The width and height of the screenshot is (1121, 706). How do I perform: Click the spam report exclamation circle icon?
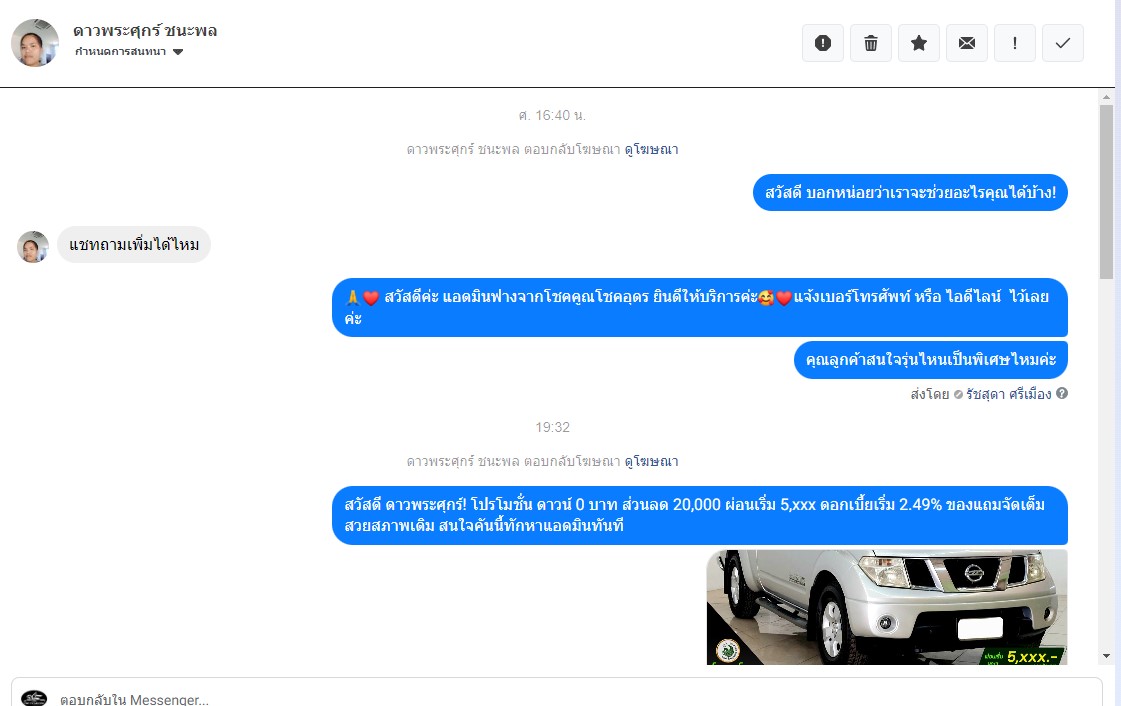(x=822, y=43)
